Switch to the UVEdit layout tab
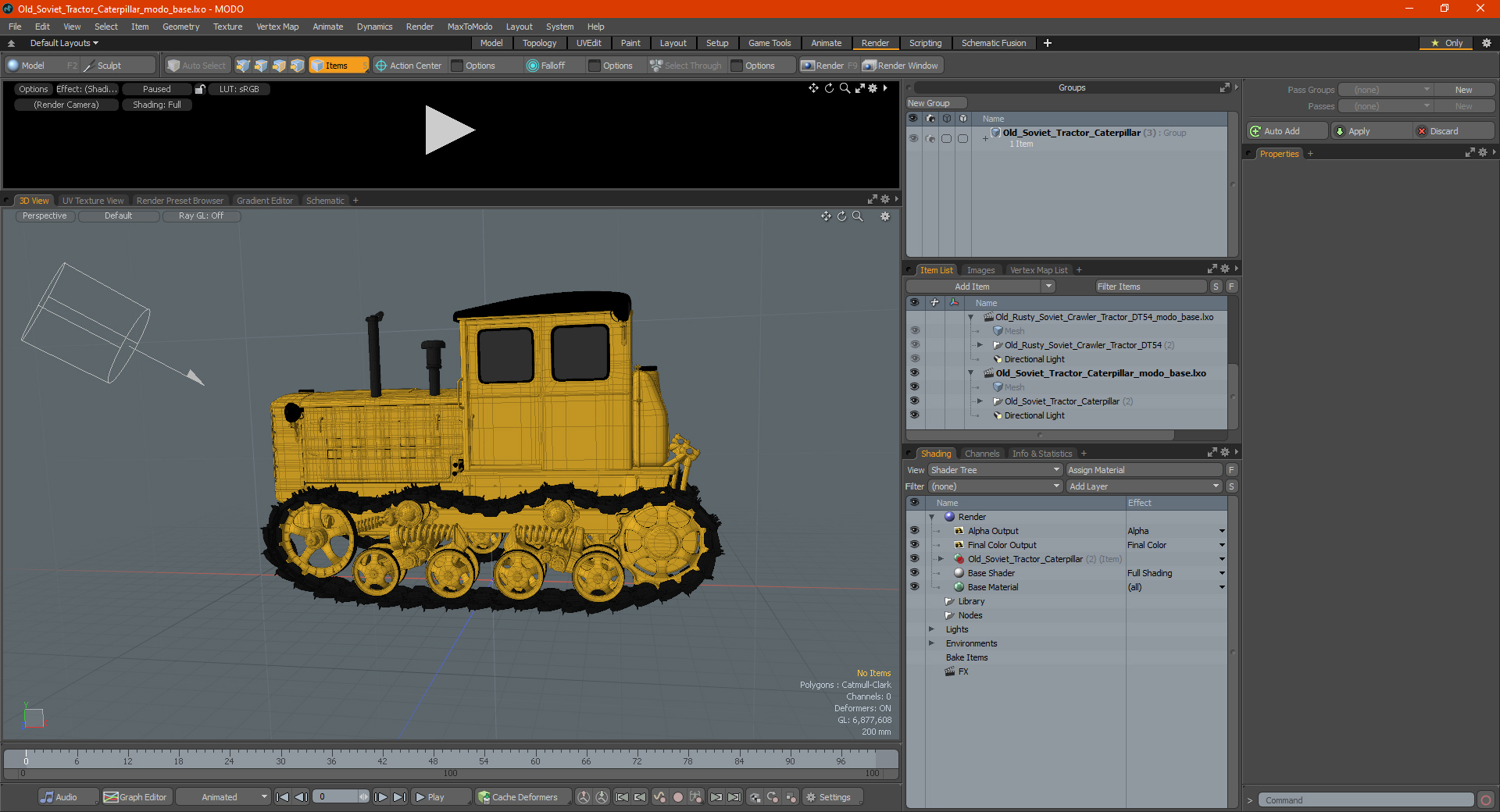Image resolution: width=1500 pixels, height=812 pixels. tap(588, 43)
